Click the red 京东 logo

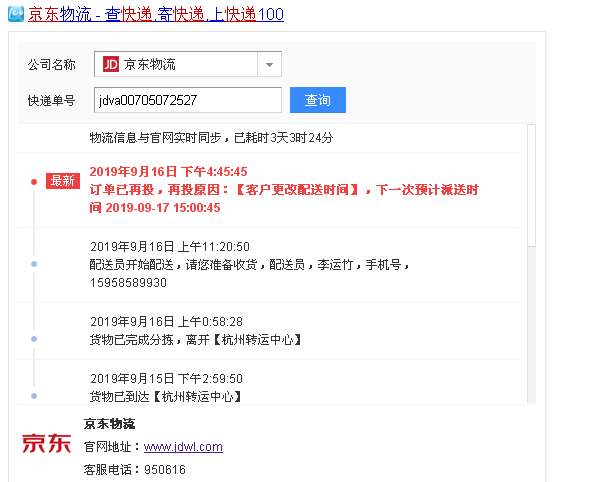click(46, 444)
